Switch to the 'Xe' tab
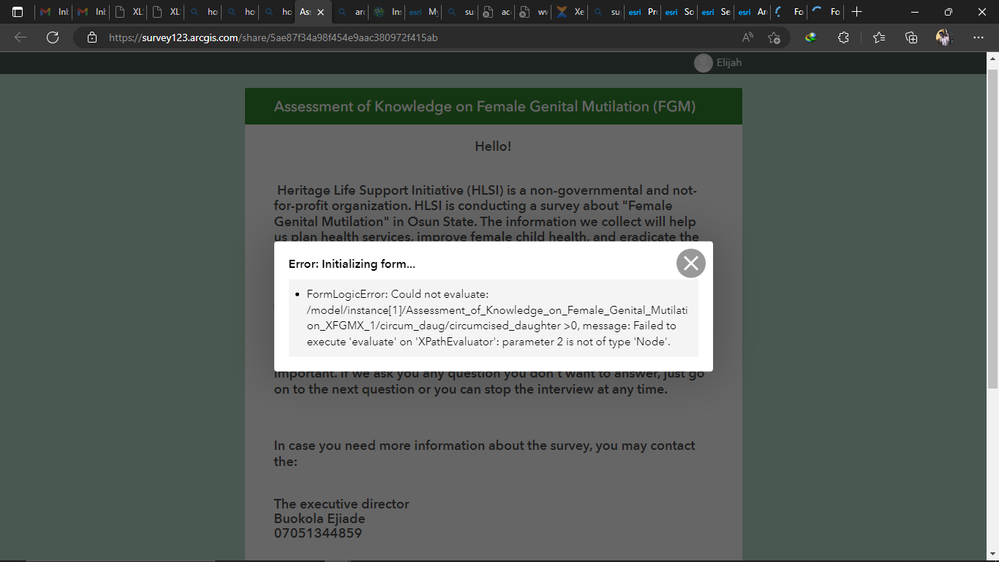 coord(571,11)
